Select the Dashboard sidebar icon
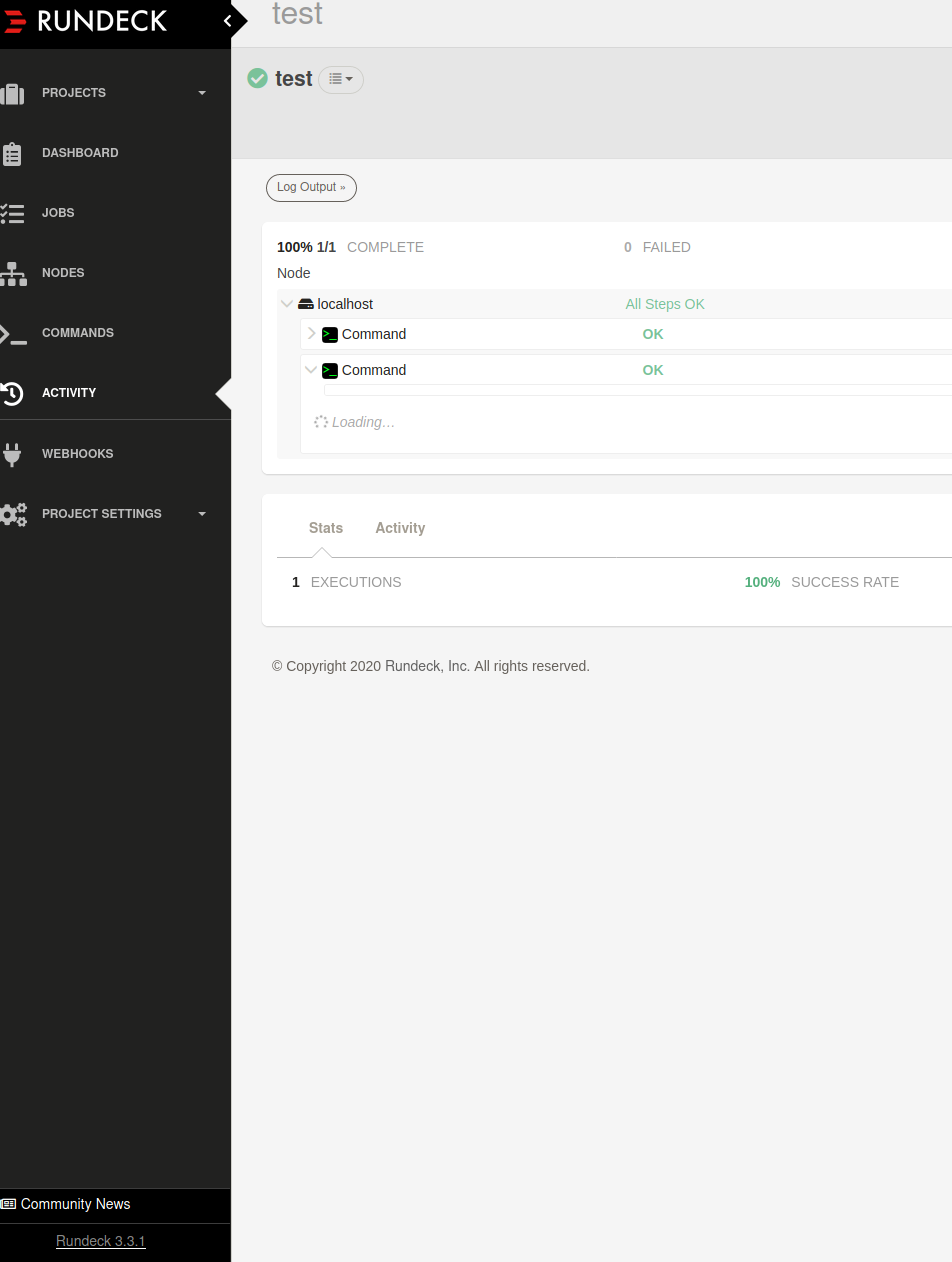This screenshot has width=952, height=1262. pyautogui.click(x=80, y=152)
